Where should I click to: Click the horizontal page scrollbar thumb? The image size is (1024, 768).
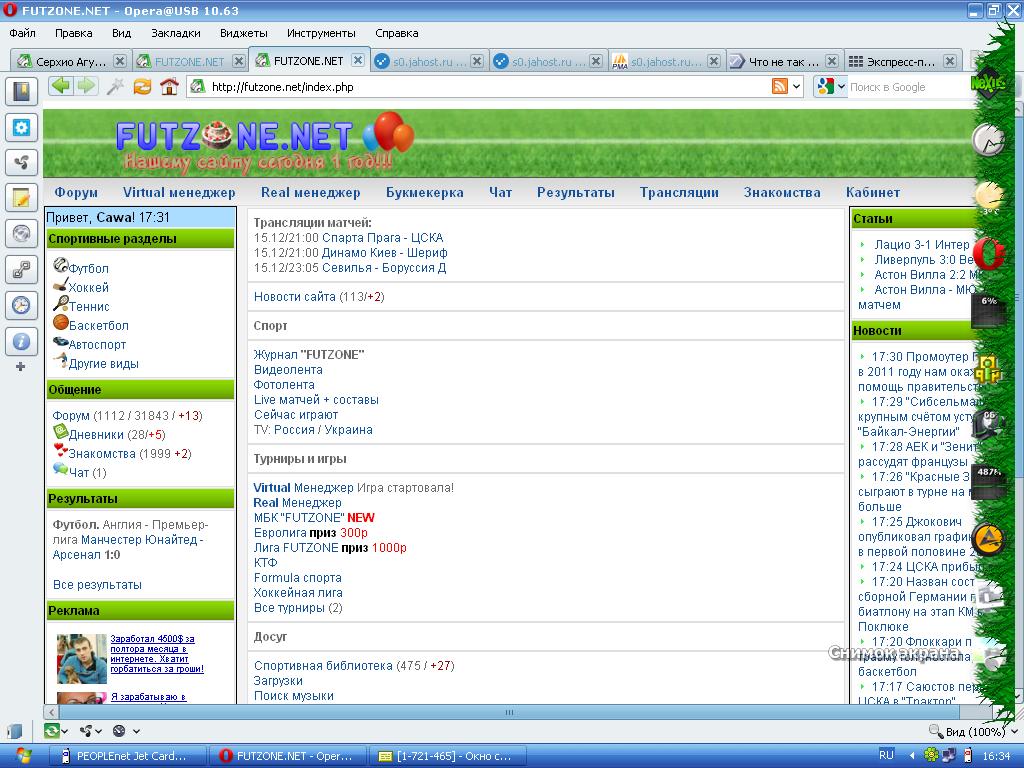click(509, 712)
